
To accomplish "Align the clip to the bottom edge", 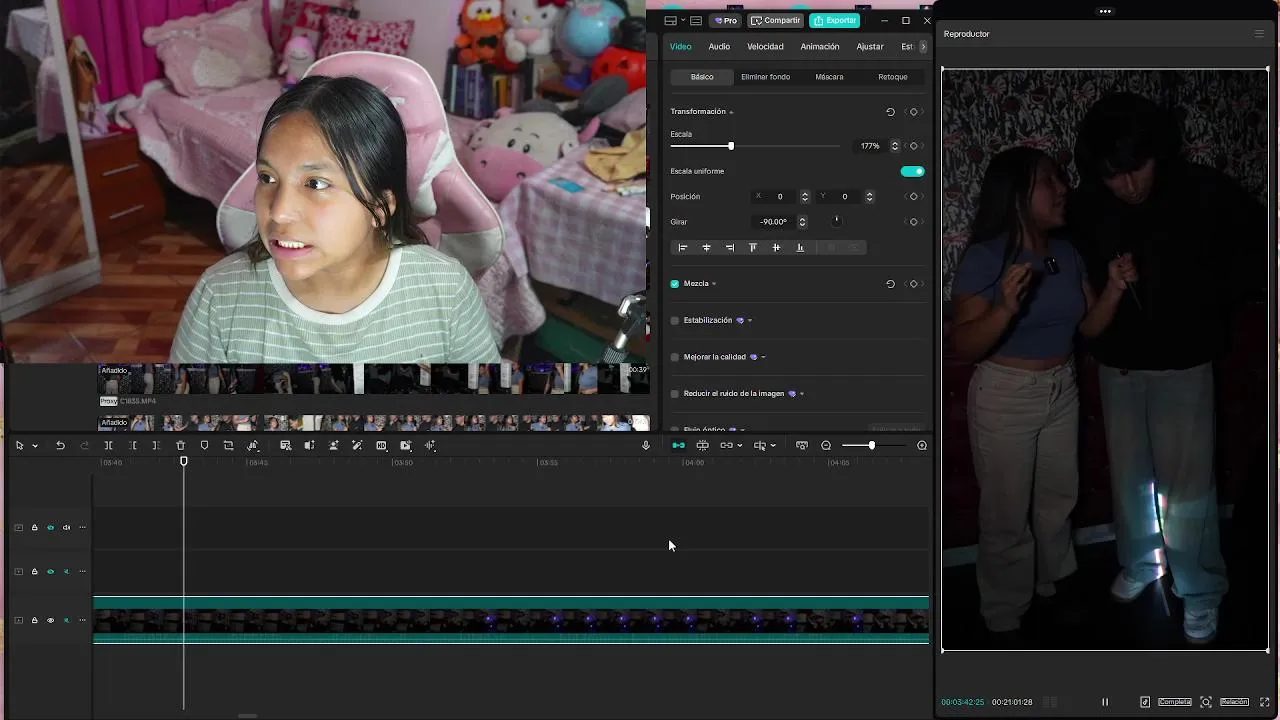I will (800, 247).
